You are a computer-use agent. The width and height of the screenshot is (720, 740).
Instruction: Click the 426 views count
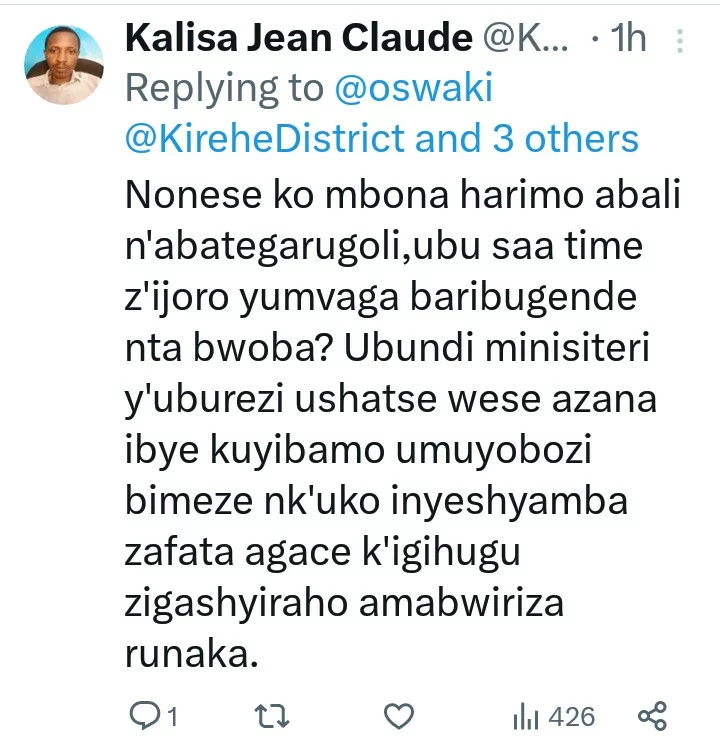[x=572, y=717]
